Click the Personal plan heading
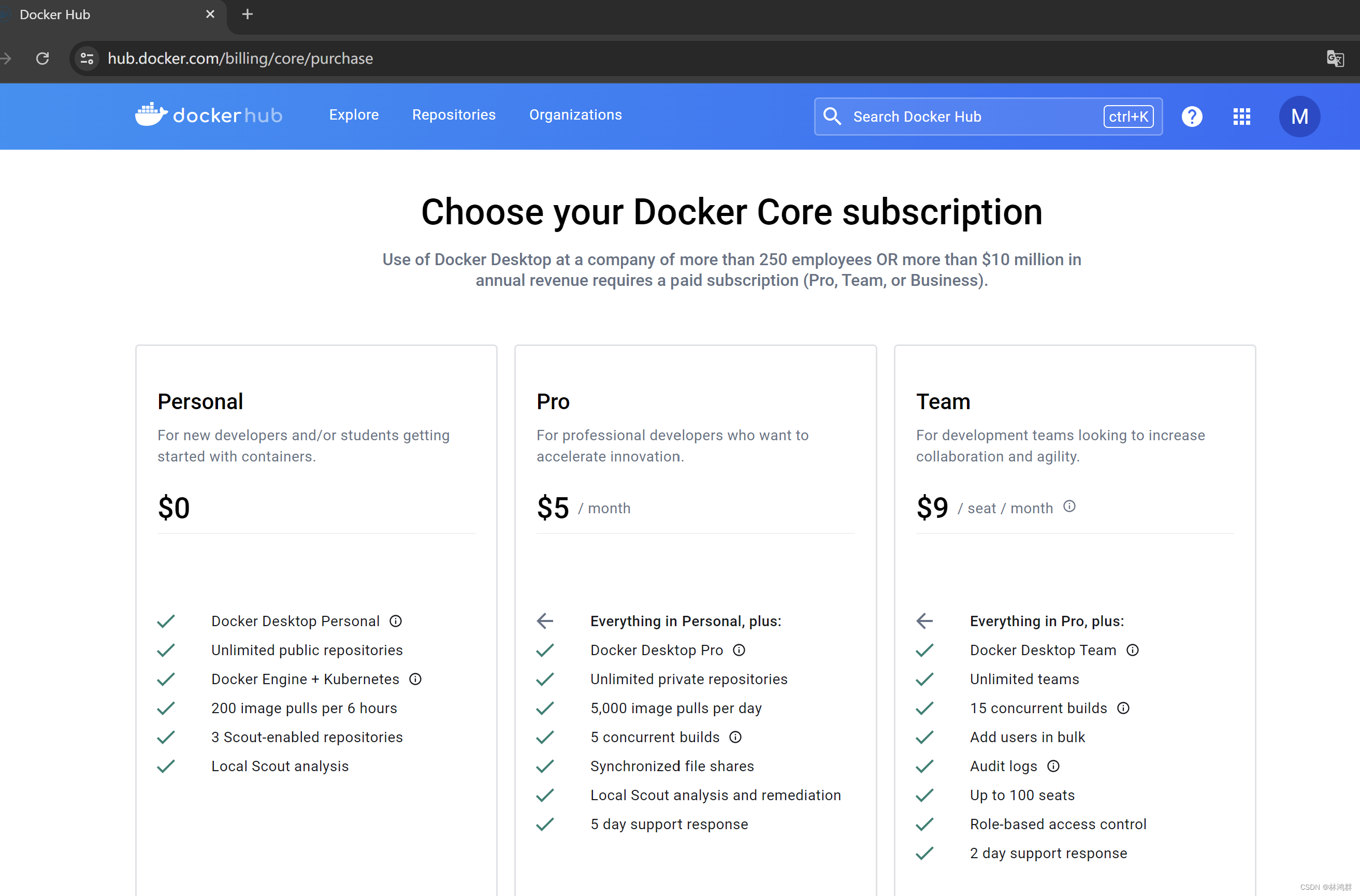The width and height of the screenshot is (1360, 896). tap(200, 402)
